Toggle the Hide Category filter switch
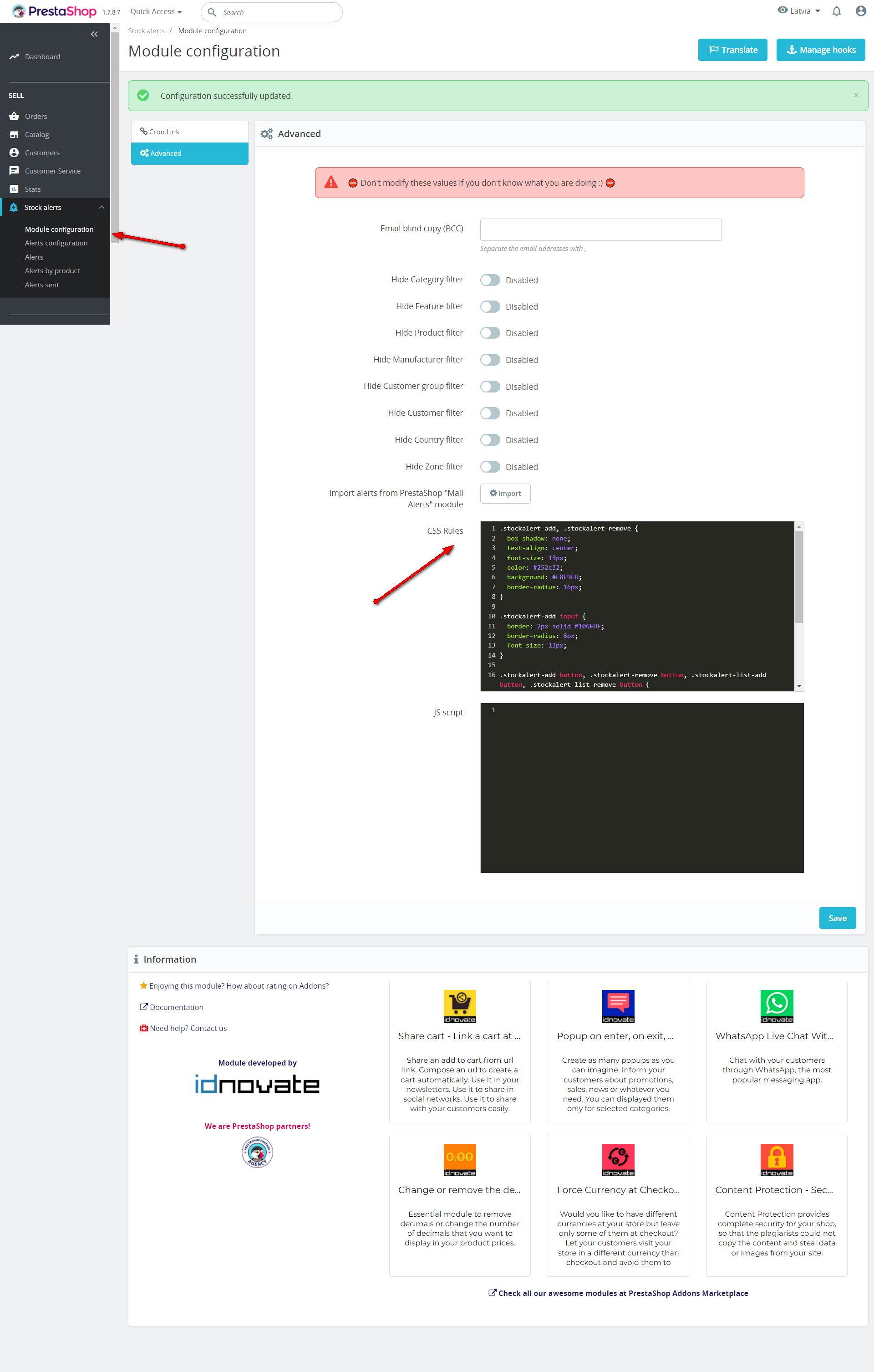 490,281
